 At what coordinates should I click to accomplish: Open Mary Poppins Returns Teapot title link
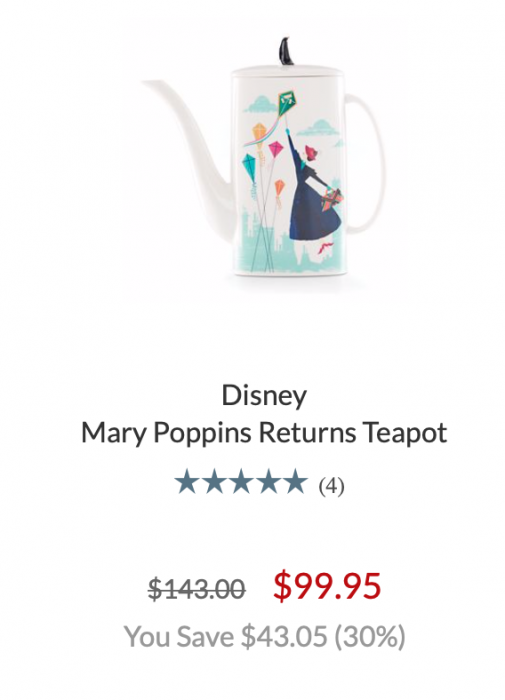point(264,433)
